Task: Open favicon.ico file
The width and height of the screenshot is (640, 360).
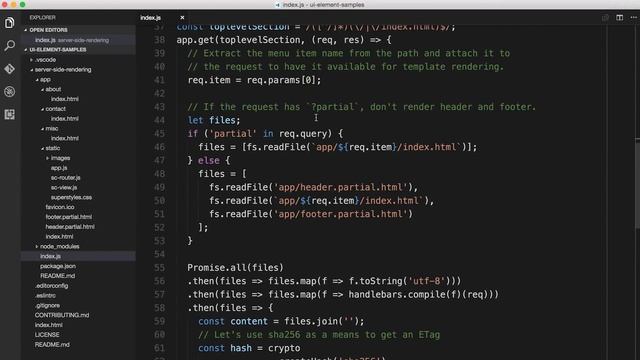Action: (60, 207)
